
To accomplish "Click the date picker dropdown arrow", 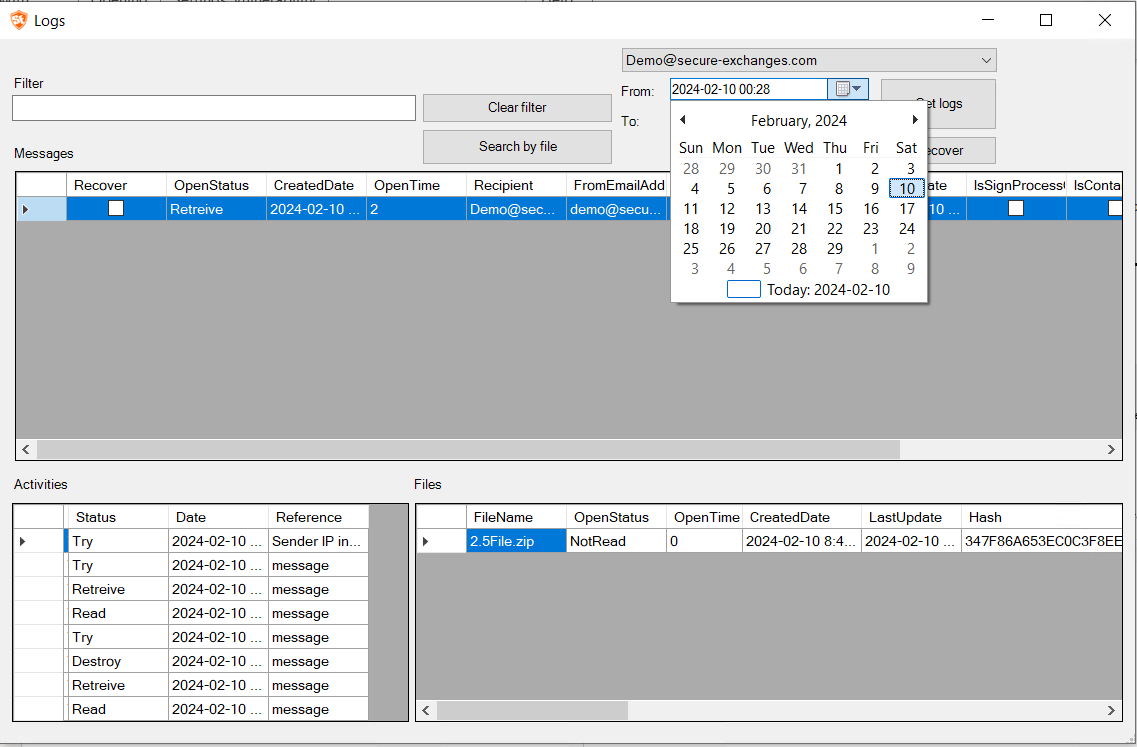I will click(857, 88).
